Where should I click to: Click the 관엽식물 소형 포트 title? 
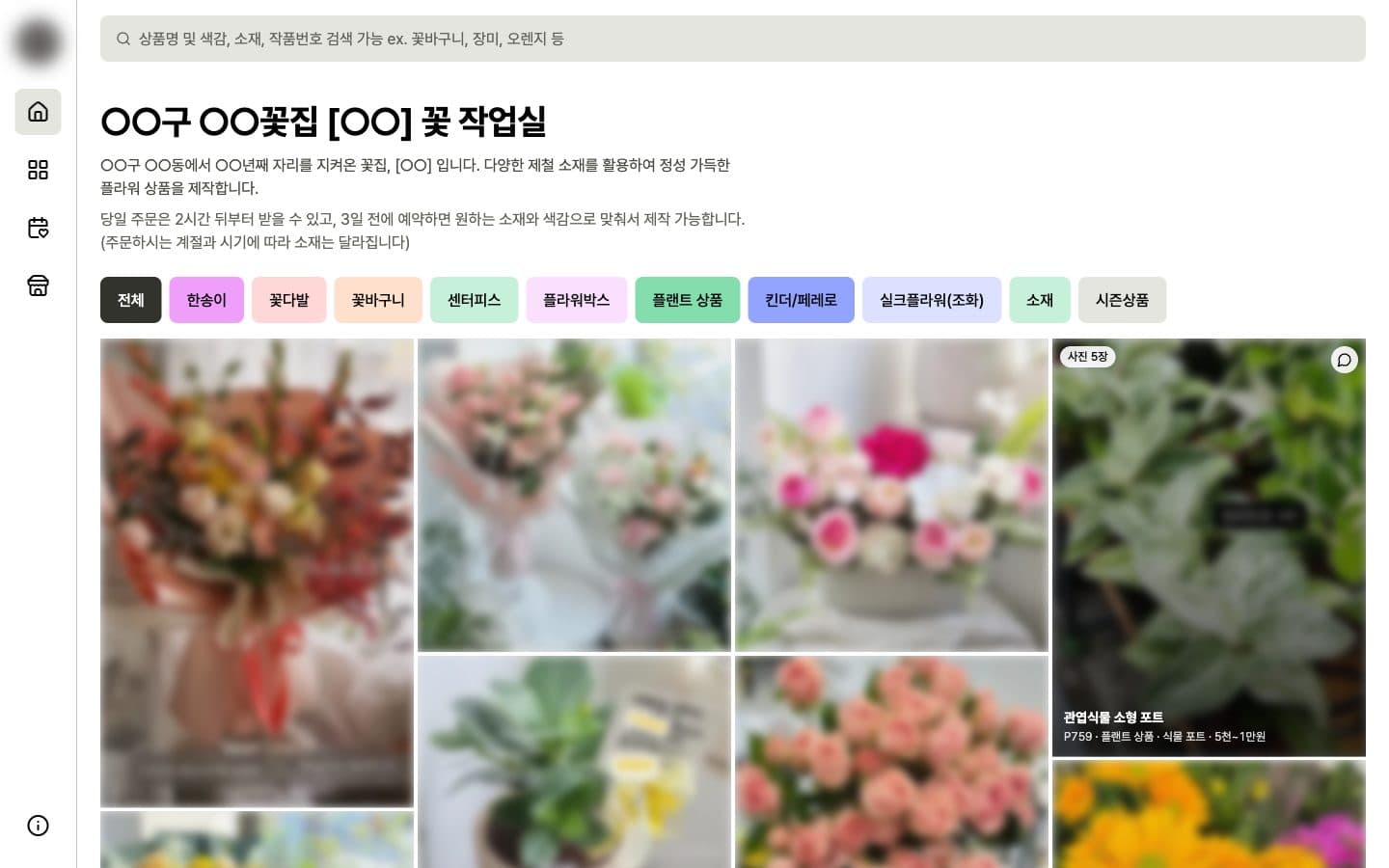click(1113, 718)
